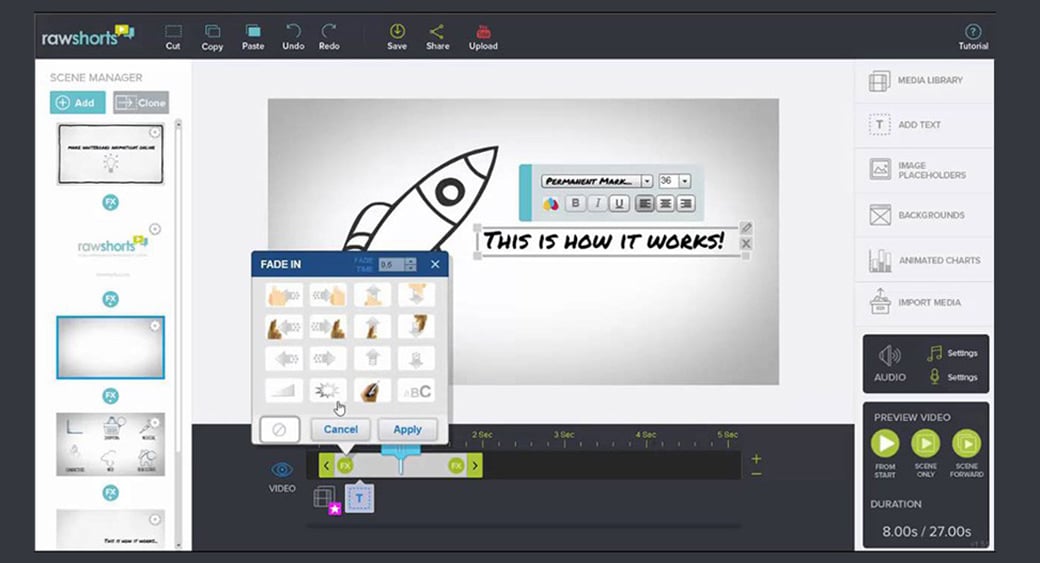Select the starburst pop effect icon
This screenshot has height=563, width=1040.
pyautogui.click(x=327, y=390)
